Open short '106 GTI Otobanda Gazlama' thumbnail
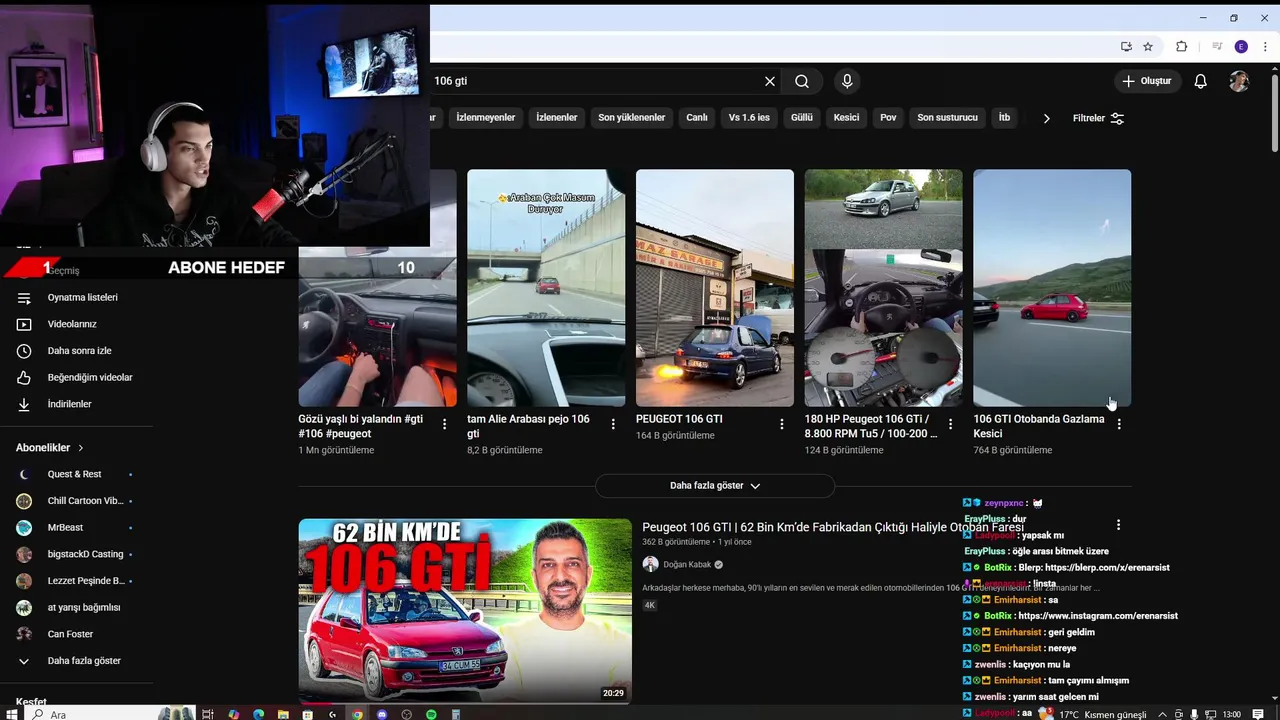The width and height of the screenshot is (1280, 720). coord(1052,288)
